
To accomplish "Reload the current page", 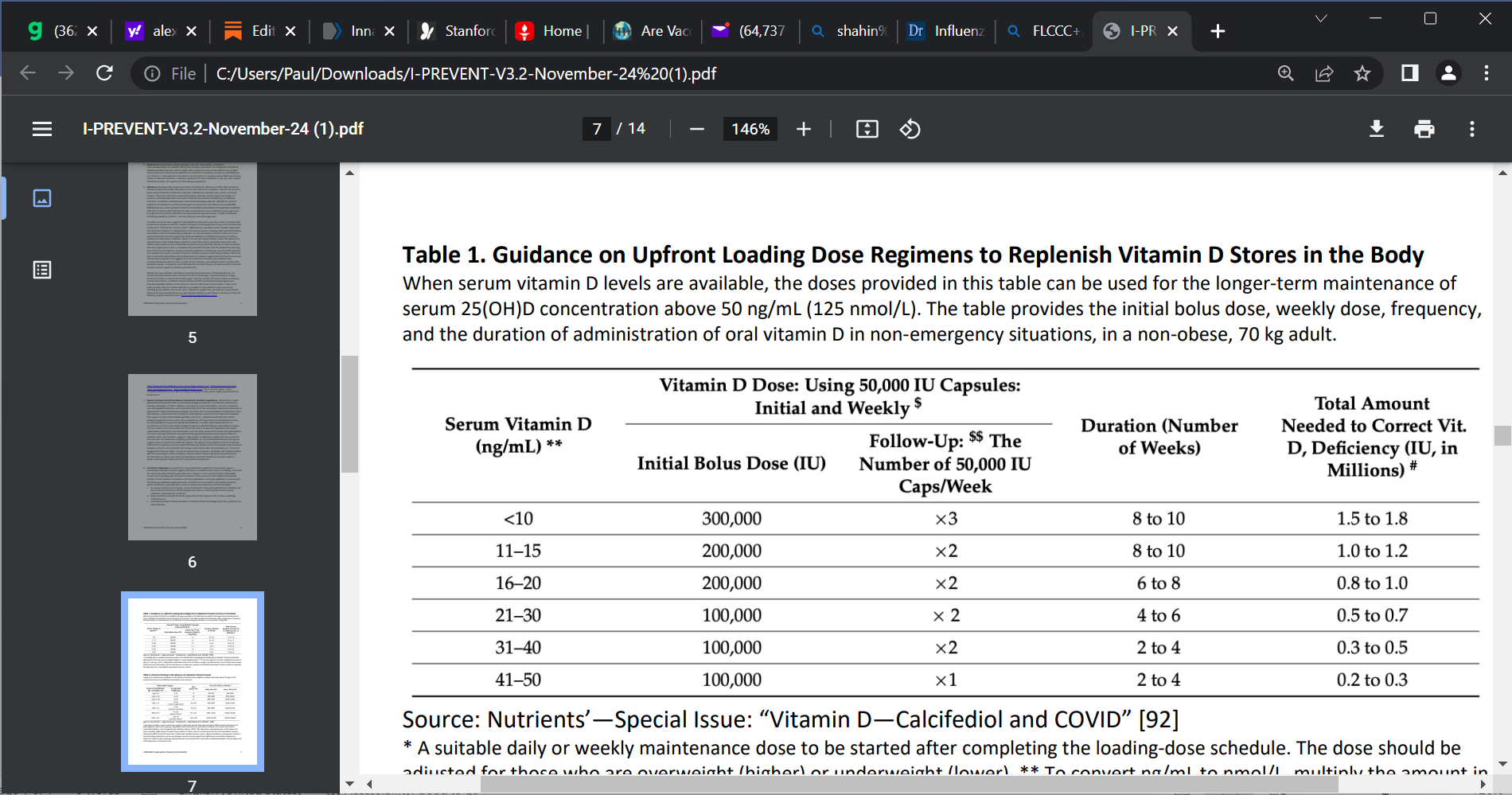I will [x=104, y=73].
